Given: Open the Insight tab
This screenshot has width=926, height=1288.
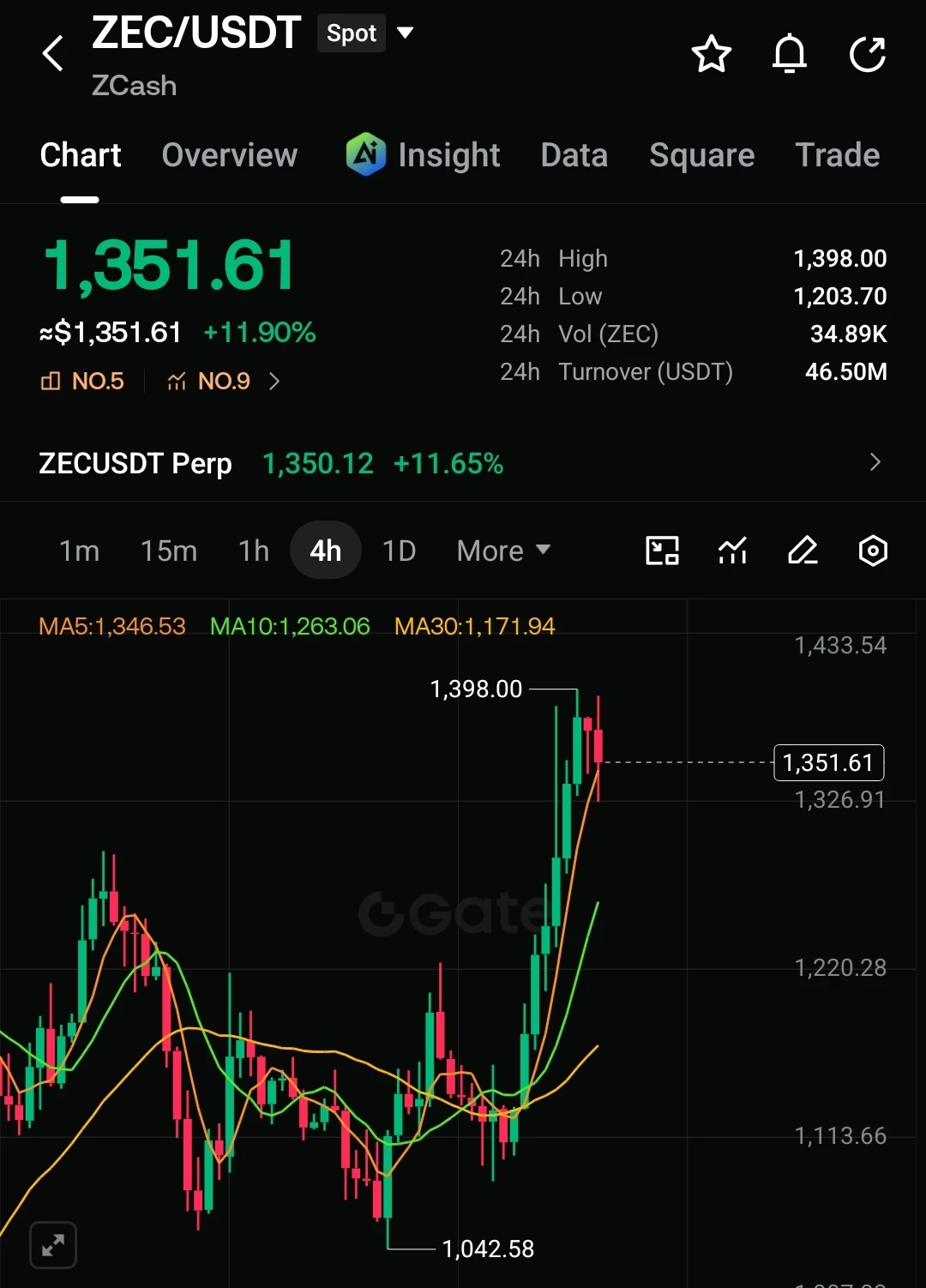Looking at the screenshot, I should tap(423, 155).
